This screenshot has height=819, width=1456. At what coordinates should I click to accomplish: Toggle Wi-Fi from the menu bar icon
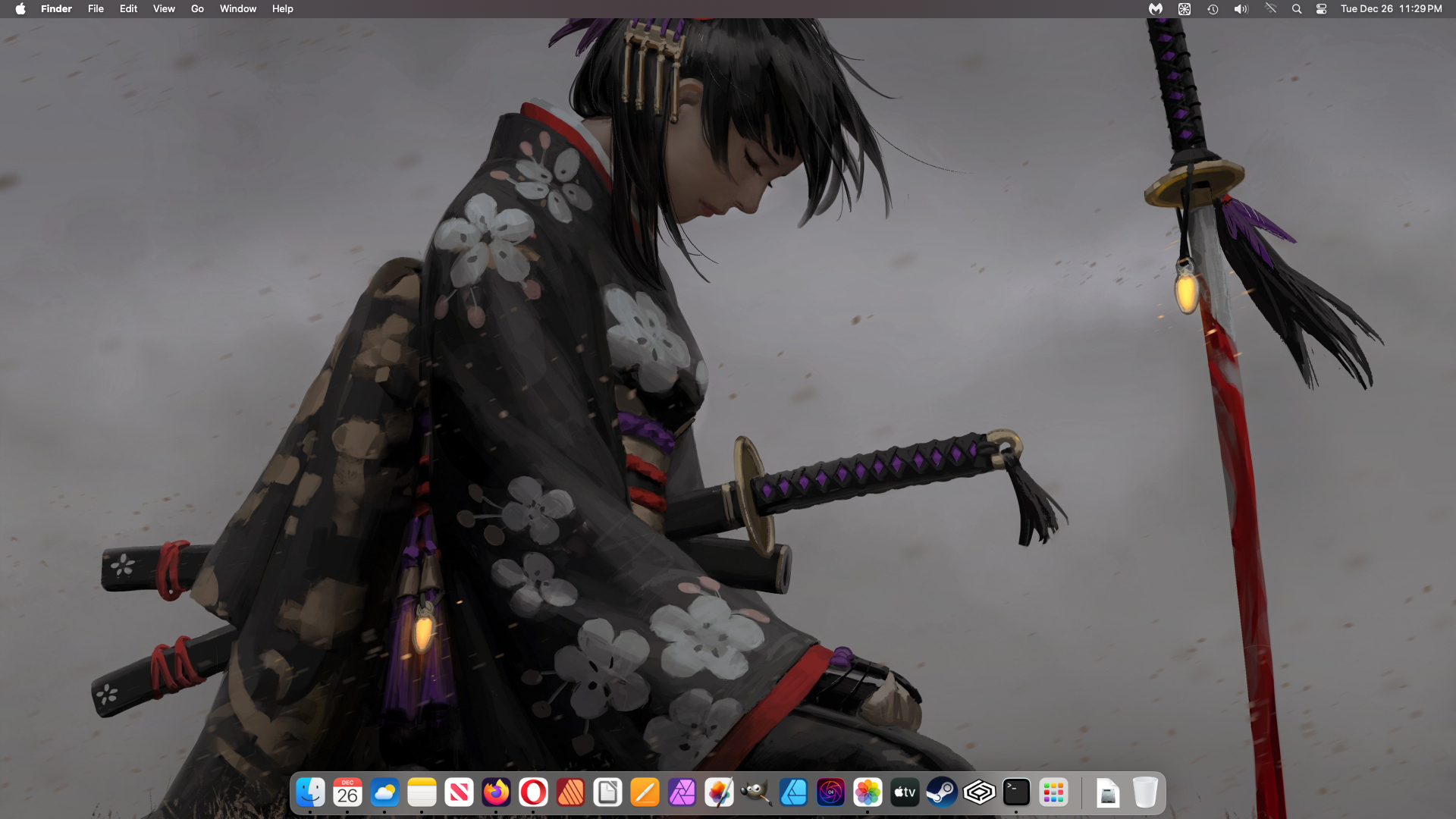pos(1270,9)
